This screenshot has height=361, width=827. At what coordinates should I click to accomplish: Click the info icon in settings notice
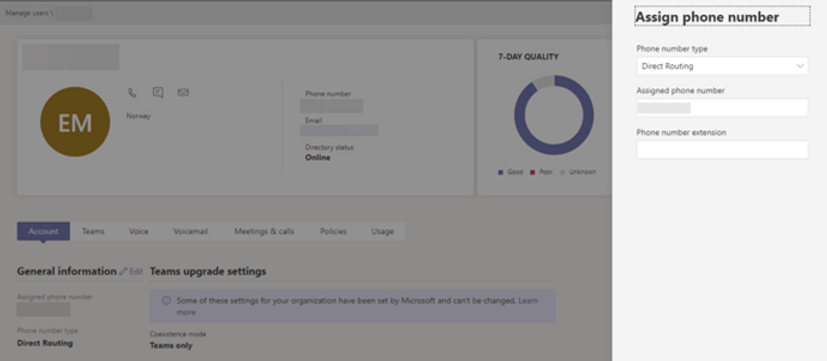[x=166, y=300]
